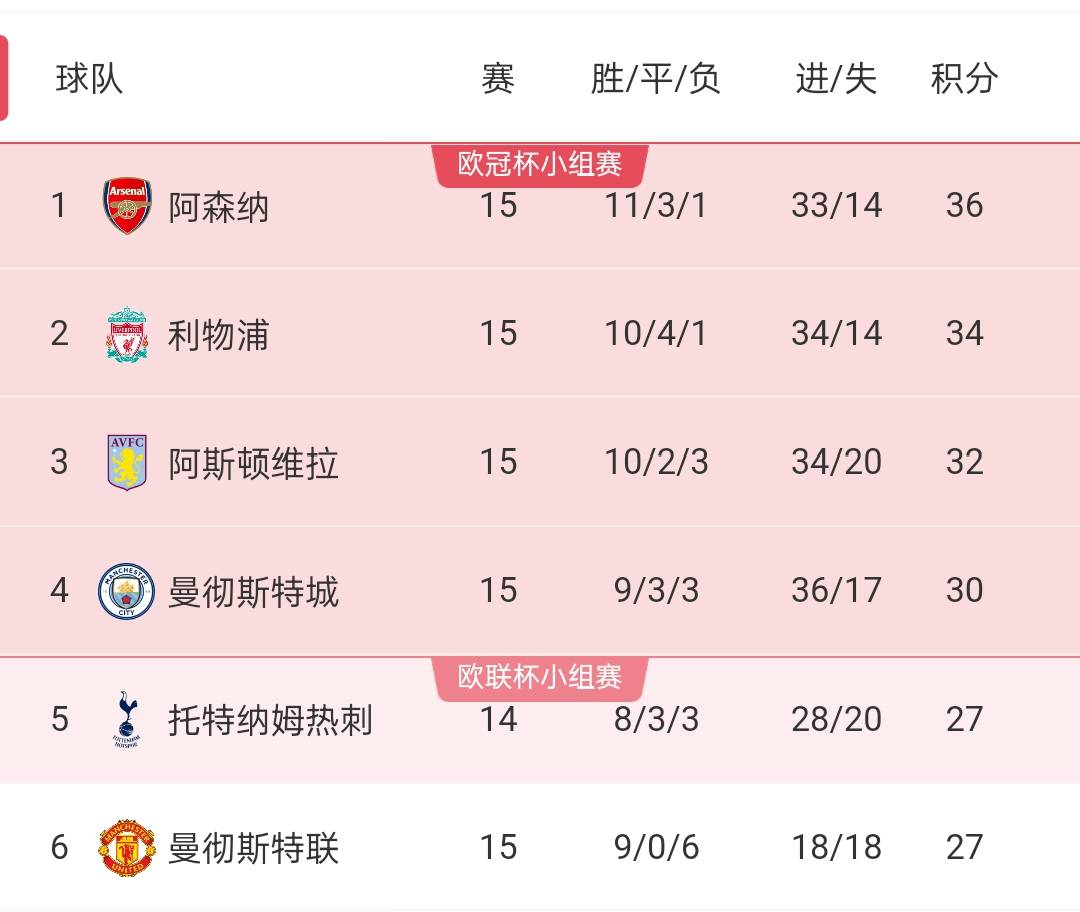Image resolution: width=1080 pixels, height=912 pixels.
Task: Click the Aston Villa AVFC crest
Action: (127, 462)
